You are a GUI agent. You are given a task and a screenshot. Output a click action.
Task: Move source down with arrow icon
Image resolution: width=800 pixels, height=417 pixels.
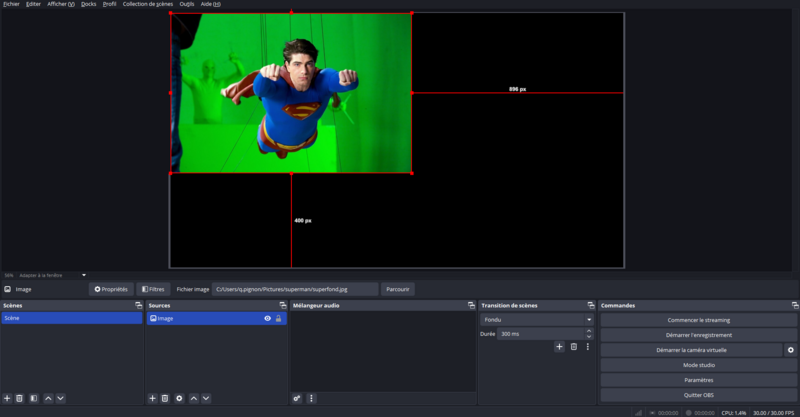click(x=206, y=398)
